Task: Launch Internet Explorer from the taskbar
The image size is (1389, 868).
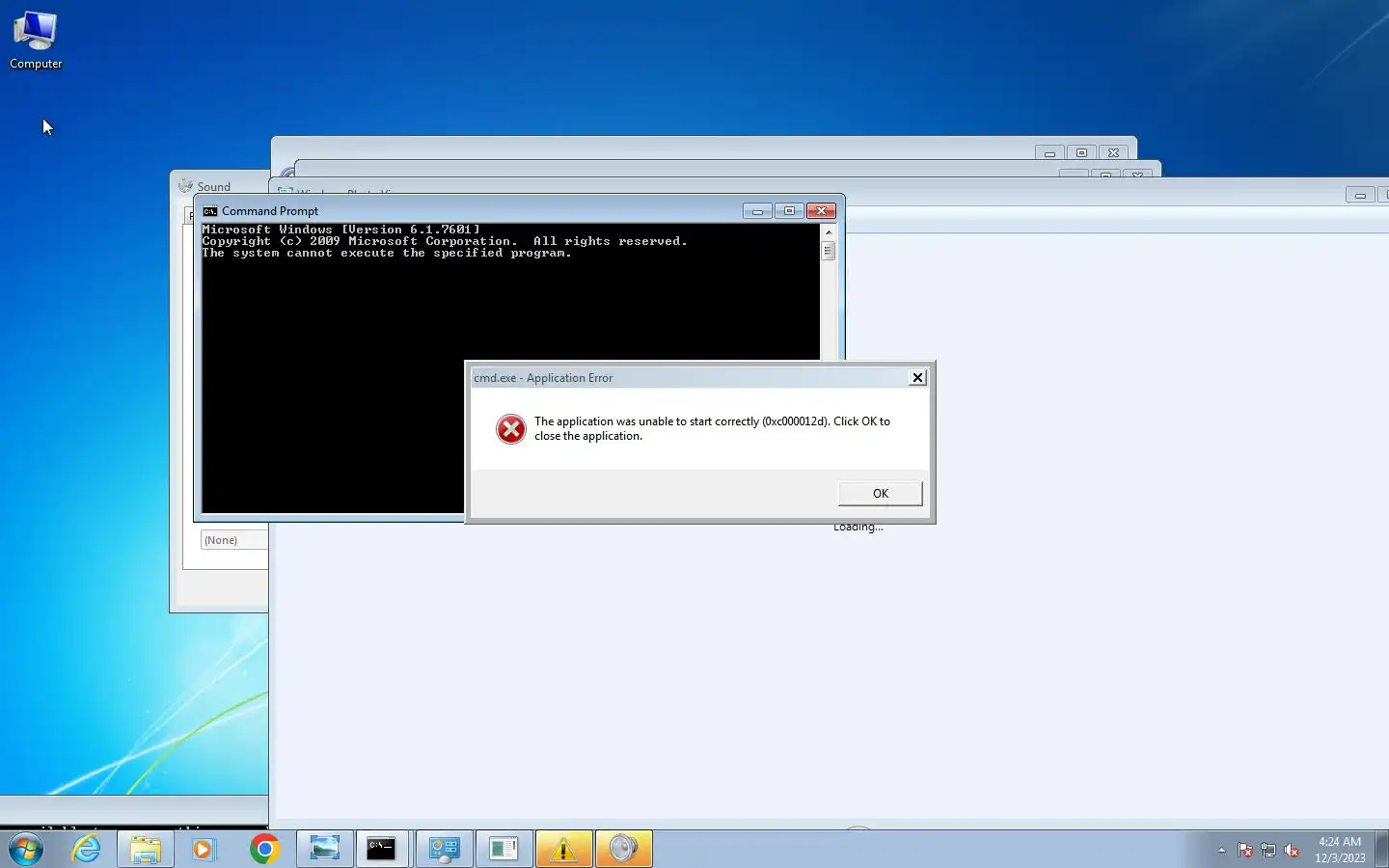Action: (x=86, y=849)
